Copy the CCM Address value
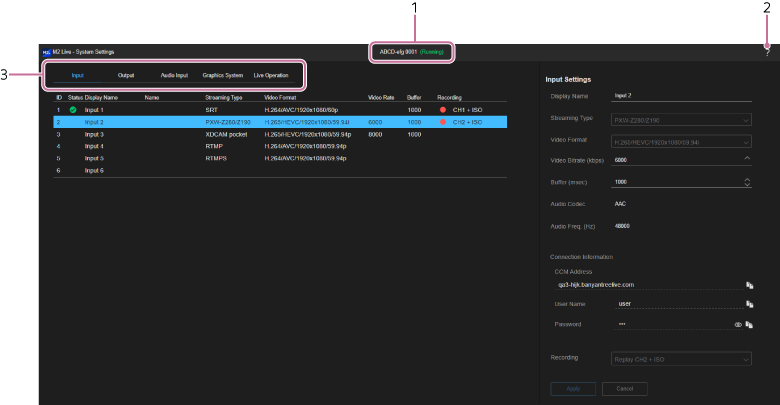Viewport: 780px width, 405px height. point(749,285)
